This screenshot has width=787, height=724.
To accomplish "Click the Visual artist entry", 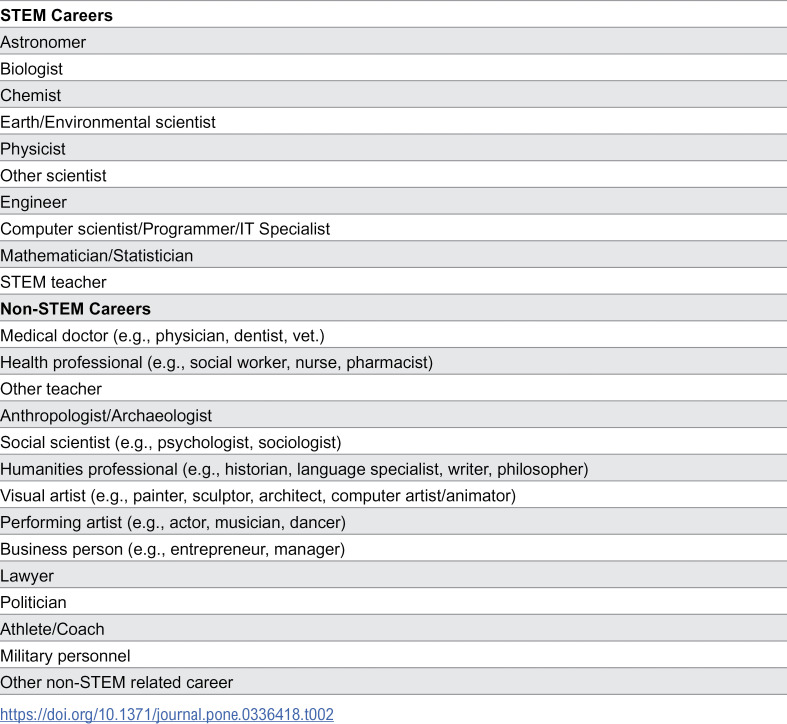I will [394, 495].
